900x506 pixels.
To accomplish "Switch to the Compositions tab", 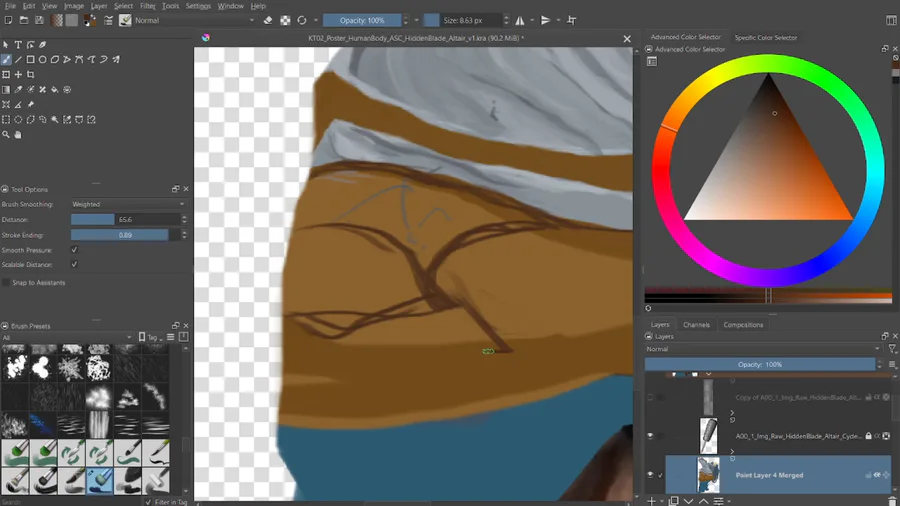I will [743, 325].
